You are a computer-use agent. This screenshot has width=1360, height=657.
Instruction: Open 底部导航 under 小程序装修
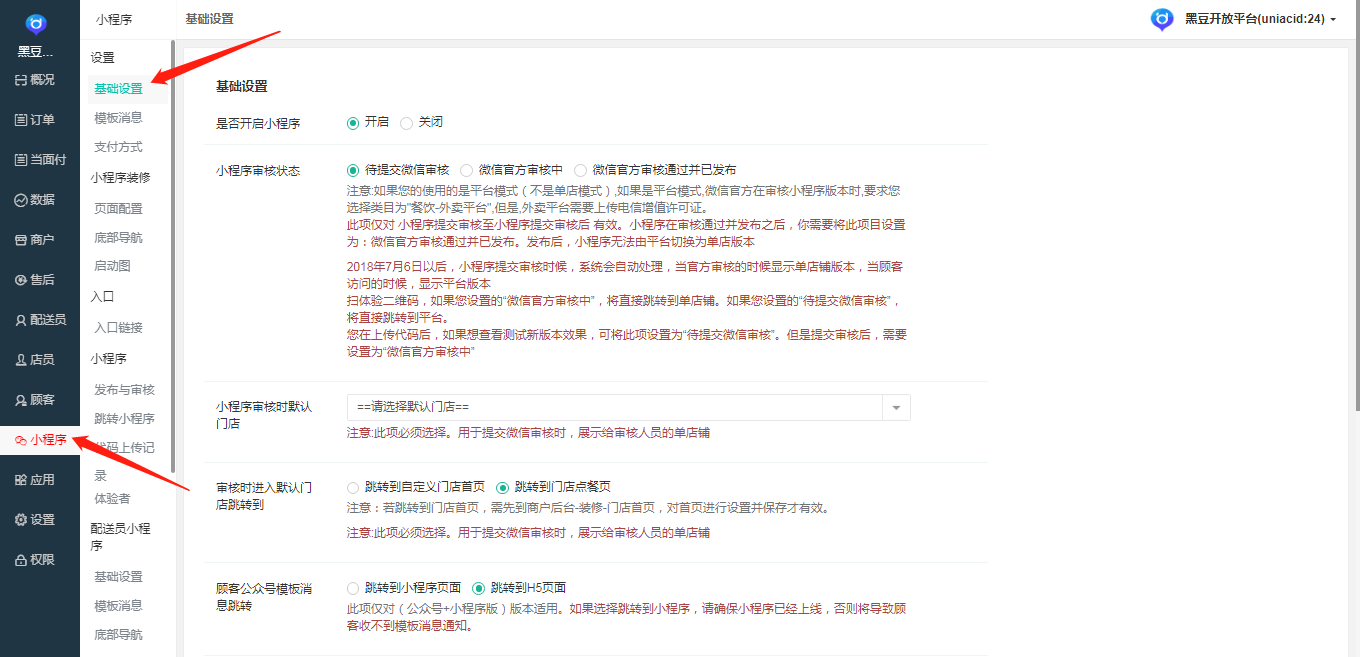(x=118, y=238)
